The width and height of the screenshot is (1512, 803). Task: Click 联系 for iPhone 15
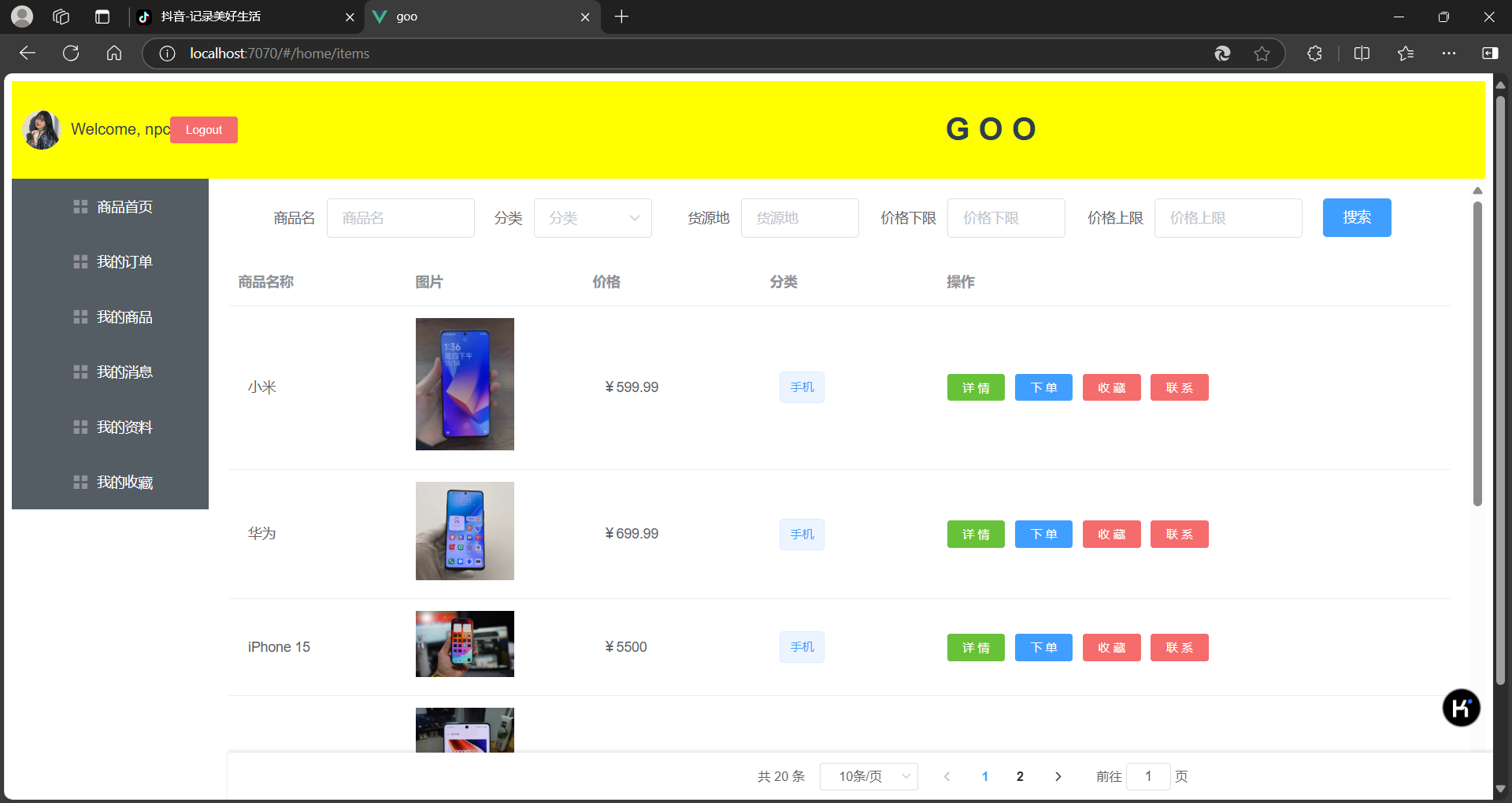[x=1180, y=648]
